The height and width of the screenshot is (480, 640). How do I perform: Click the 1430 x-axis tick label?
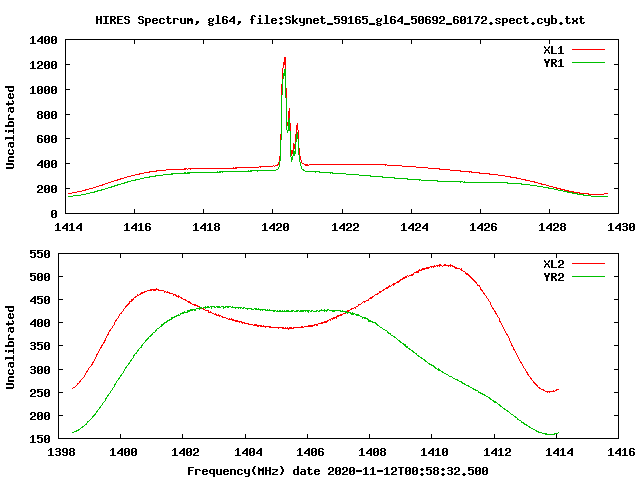point(621,227)
